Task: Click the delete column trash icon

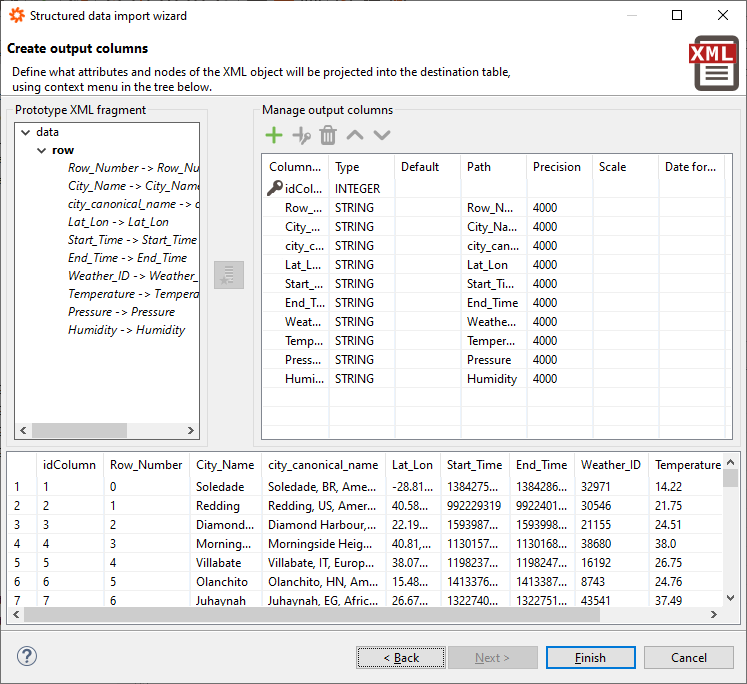Action: tap(328, 136)
